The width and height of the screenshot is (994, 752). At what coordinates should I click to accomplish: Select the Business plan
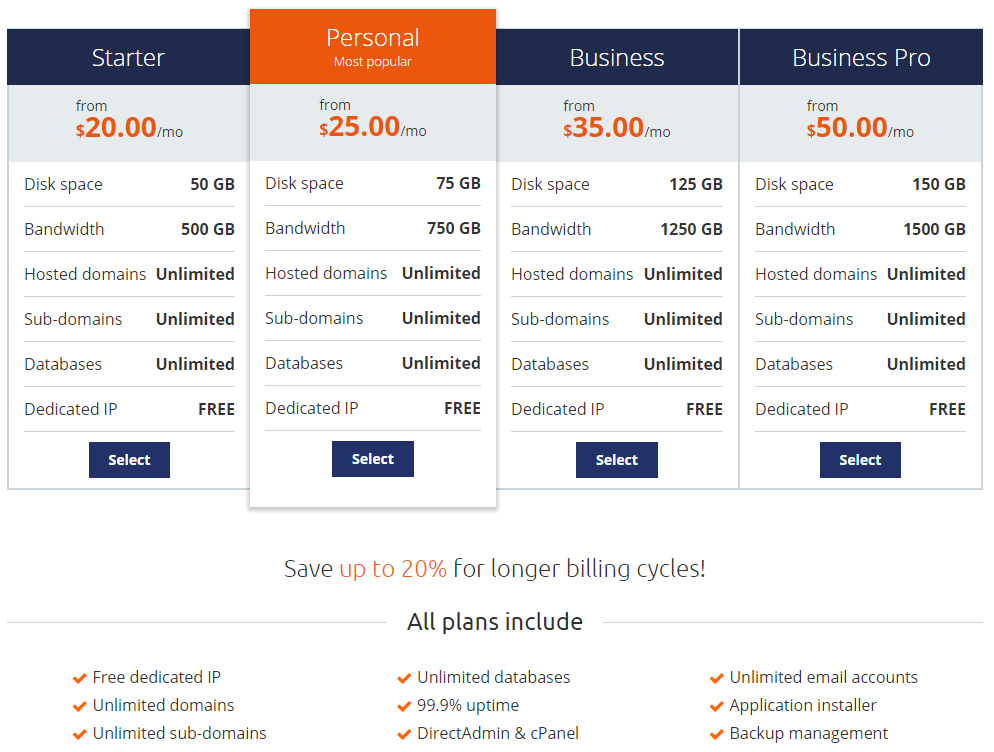(616, 460)
